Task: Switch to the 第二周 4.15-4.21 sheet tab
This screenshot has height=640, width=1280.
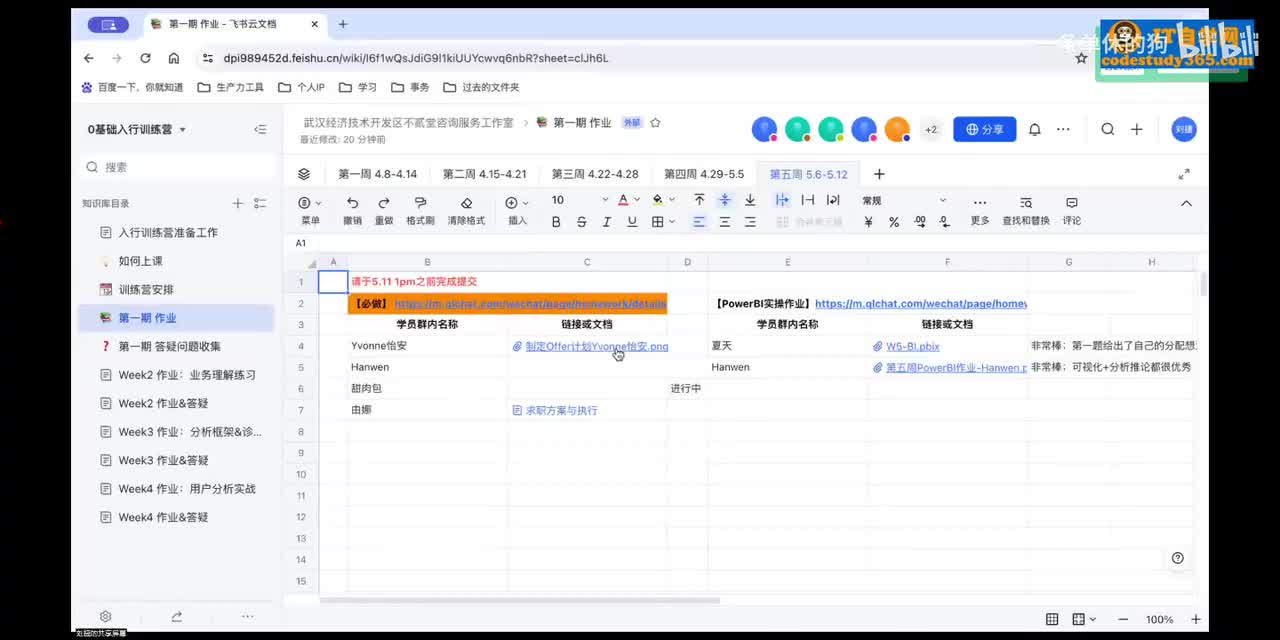Action: click(484, 174)
